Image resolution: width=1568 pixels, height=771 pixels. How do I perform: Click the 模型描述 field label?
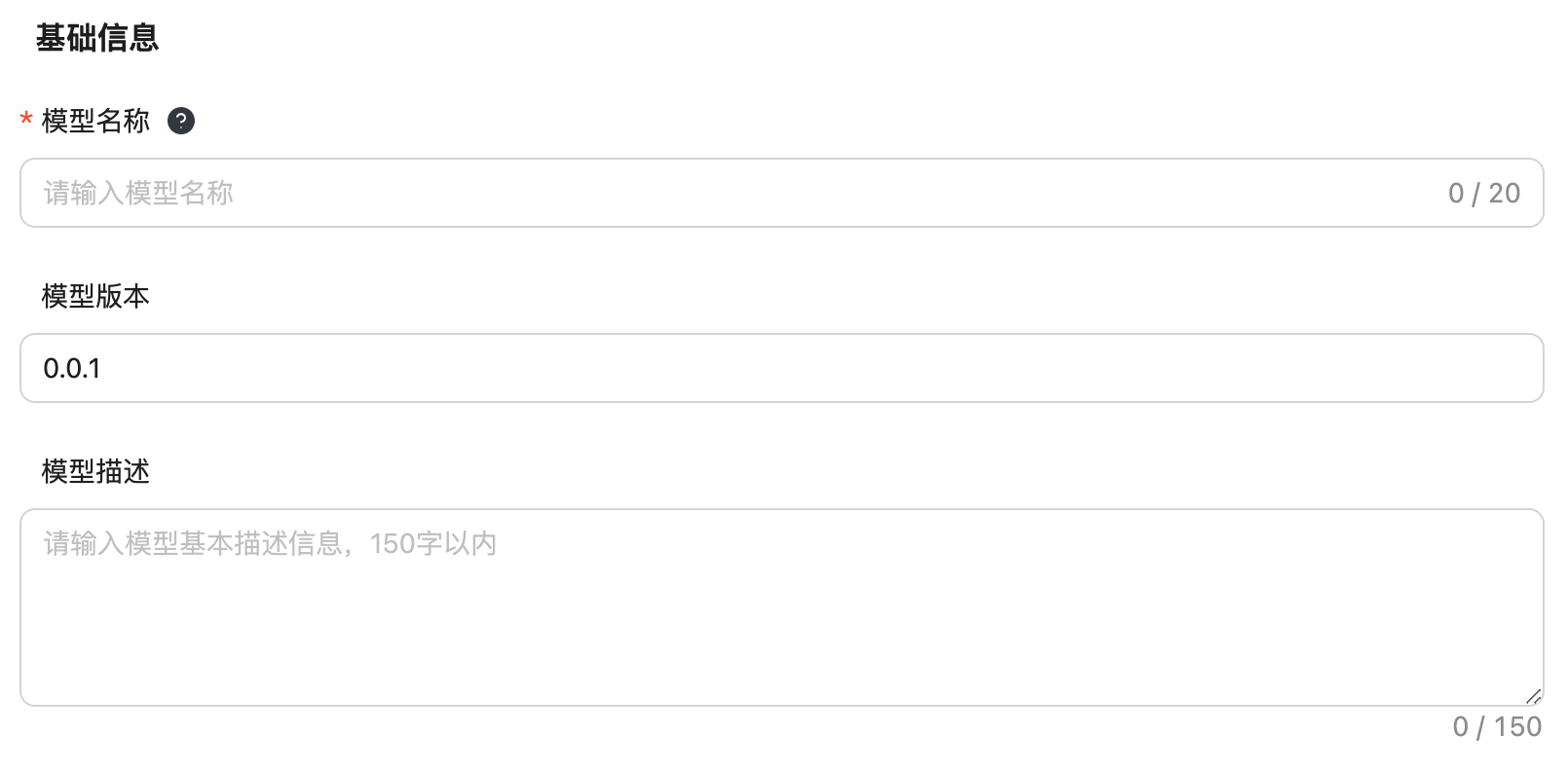pyautogui.click(x=95, y=471)
